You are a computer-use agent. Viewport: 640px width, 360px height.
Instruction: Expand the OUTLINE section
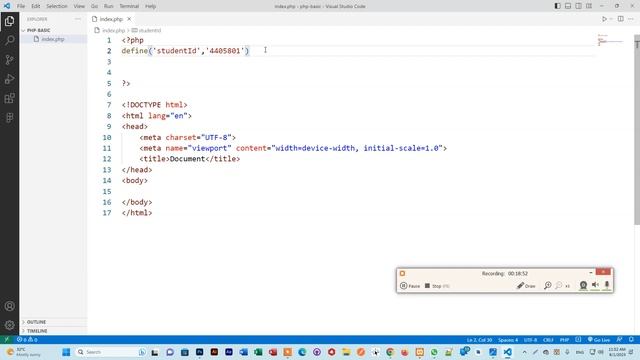[x=36, y=322]
